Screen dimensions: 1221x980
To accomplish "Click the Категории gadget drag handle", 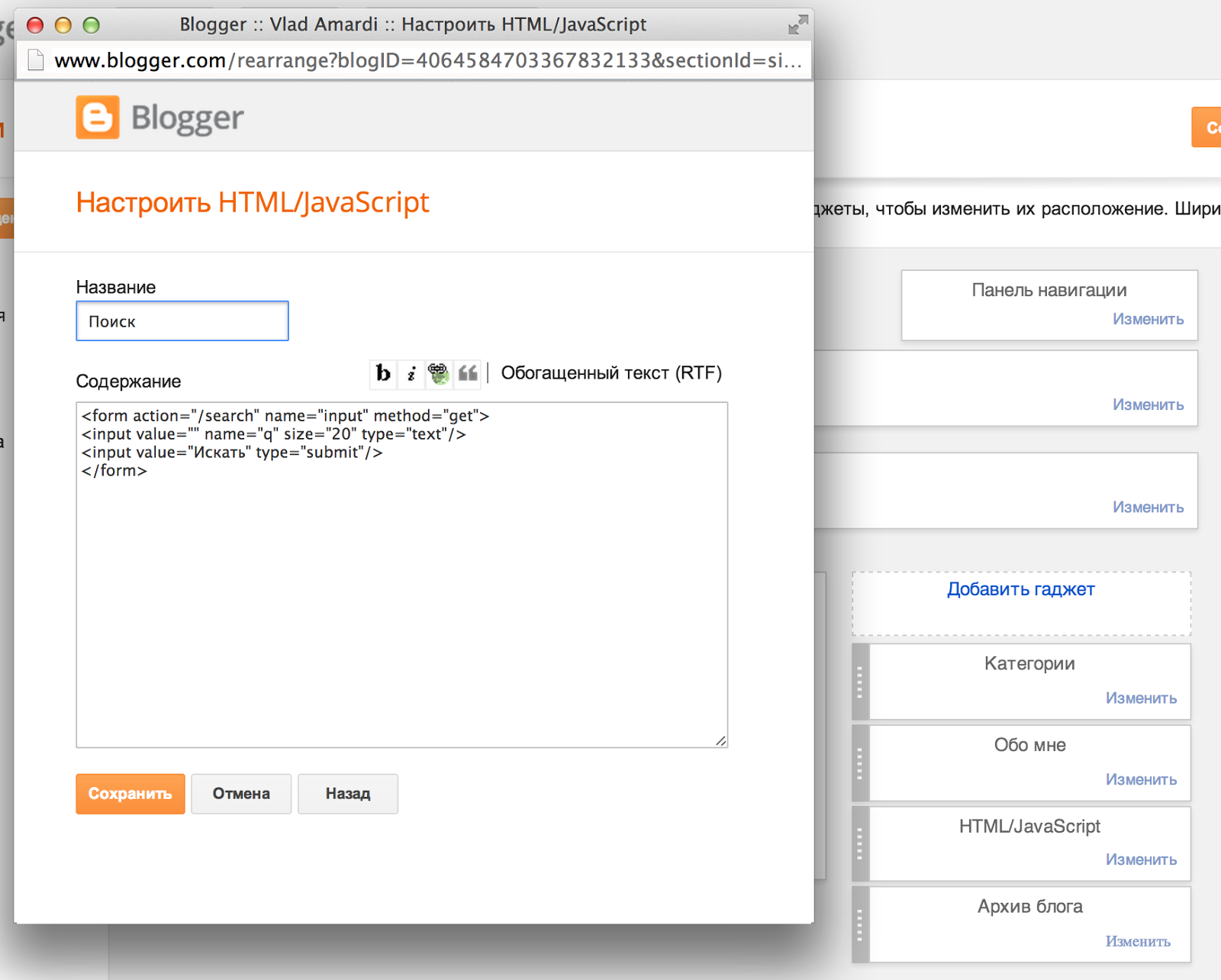I will [860, 682].
